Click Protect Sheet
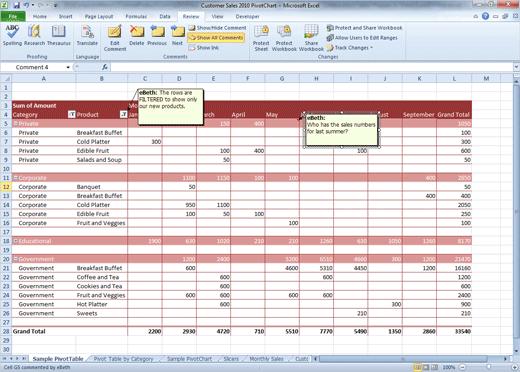The image size is (520, 372). 261,38
